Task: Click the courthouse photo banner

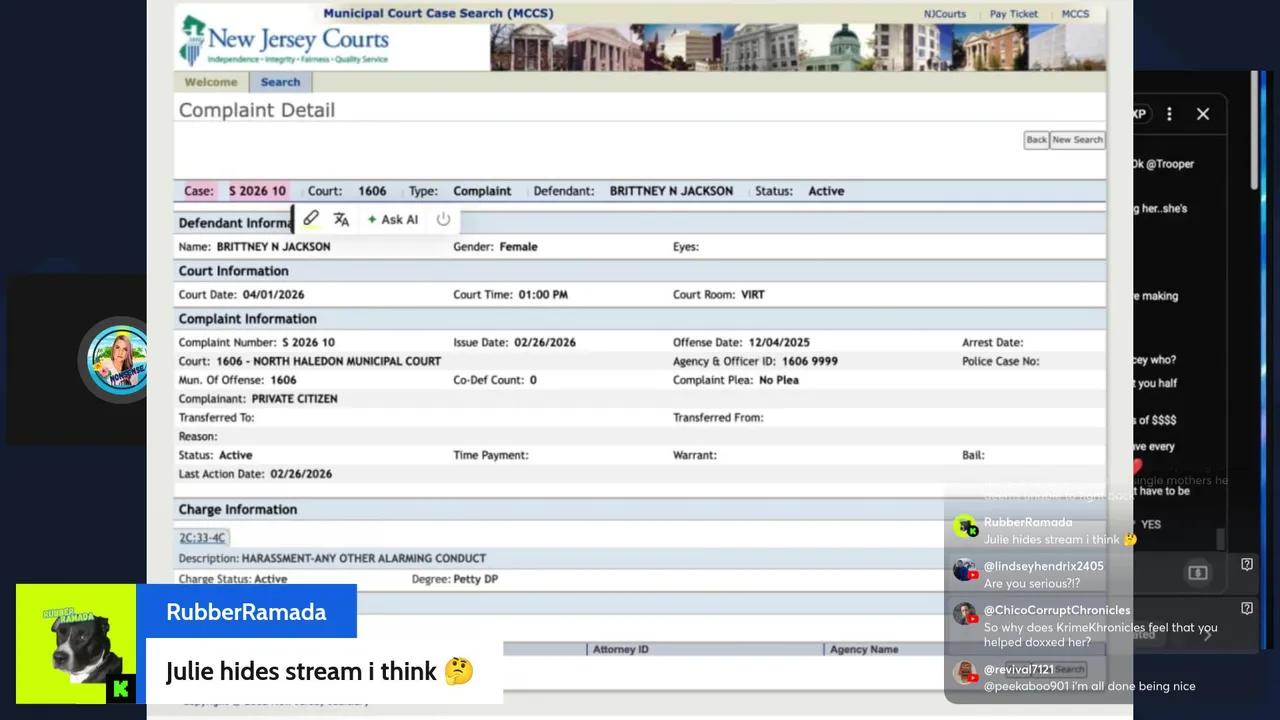Action: [x=797, y=47]
